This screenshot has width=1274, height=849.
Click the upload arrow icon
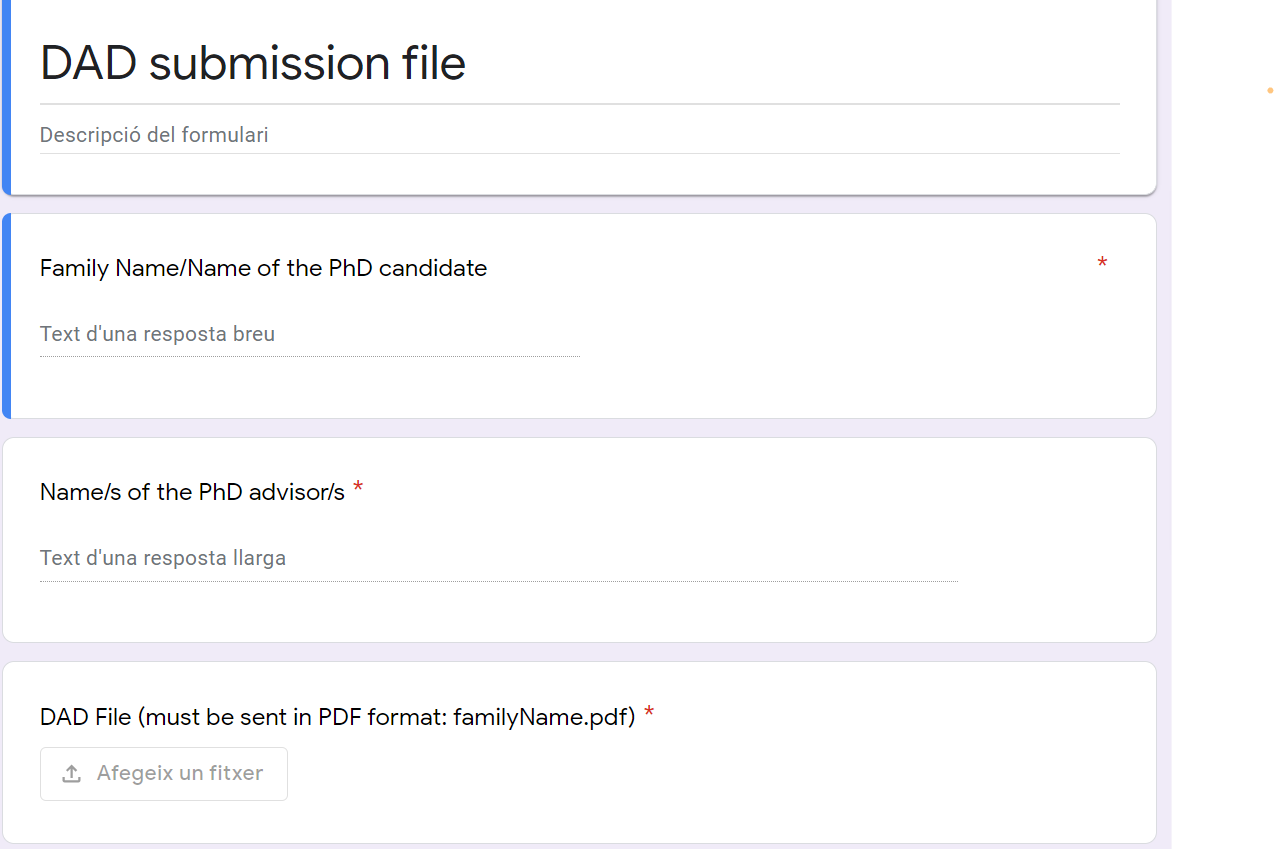(x=71, y=774)
